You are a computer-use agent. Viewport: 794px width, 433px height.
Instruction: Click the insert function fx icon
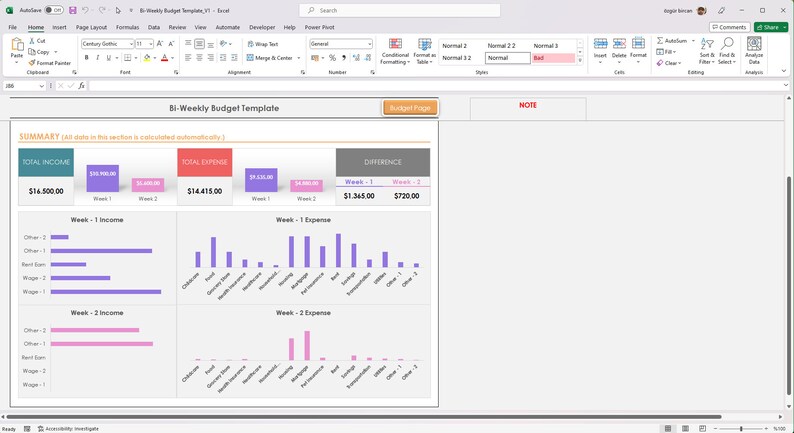pyautogui.click(x=82, y=86)
